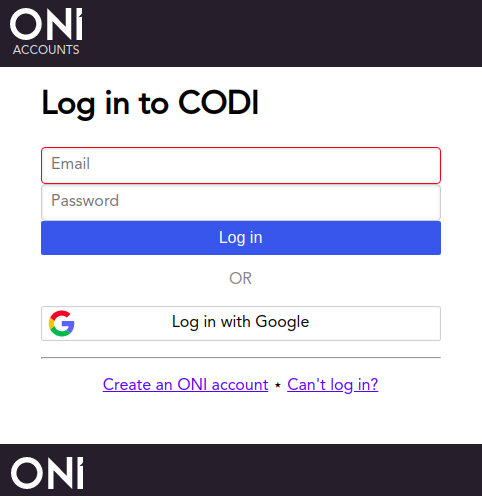
Task: Click the star separator between the links
Action: [278, 385]
